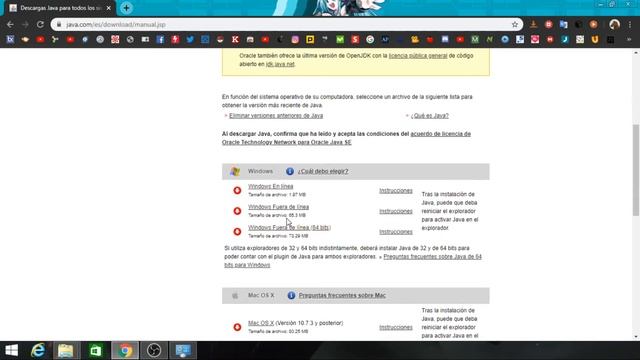
Task: Click the red download icon beside Windows Fuera de línea (64 bits)
Action: (237, 231)
